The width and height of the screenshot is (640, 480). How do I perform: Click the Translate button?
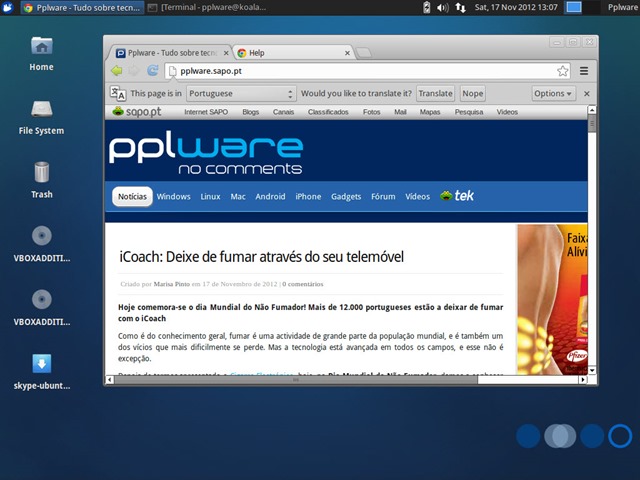click(x=436, y=93)
